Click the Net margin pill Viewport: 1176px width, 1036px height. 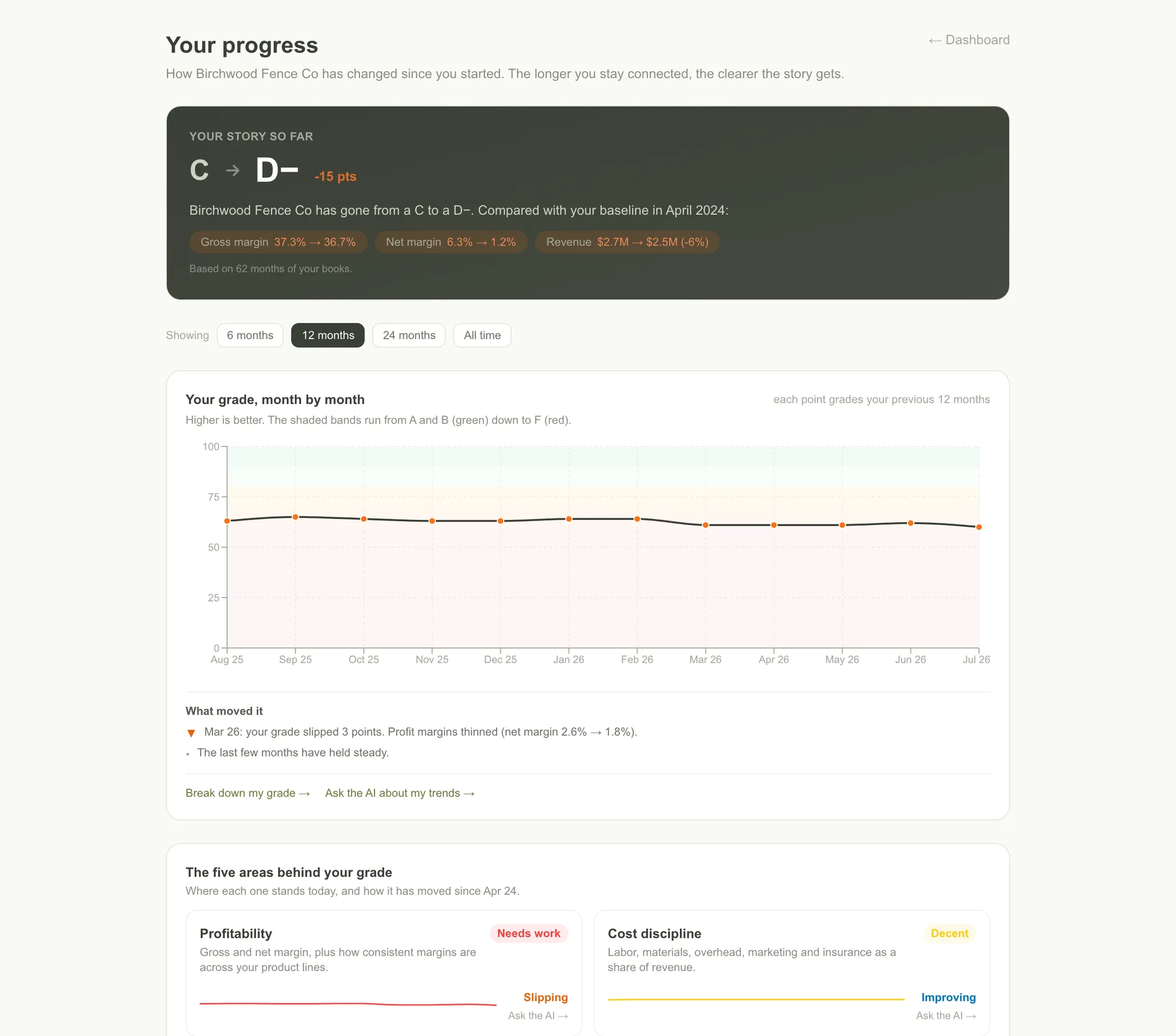pos(451,242)
